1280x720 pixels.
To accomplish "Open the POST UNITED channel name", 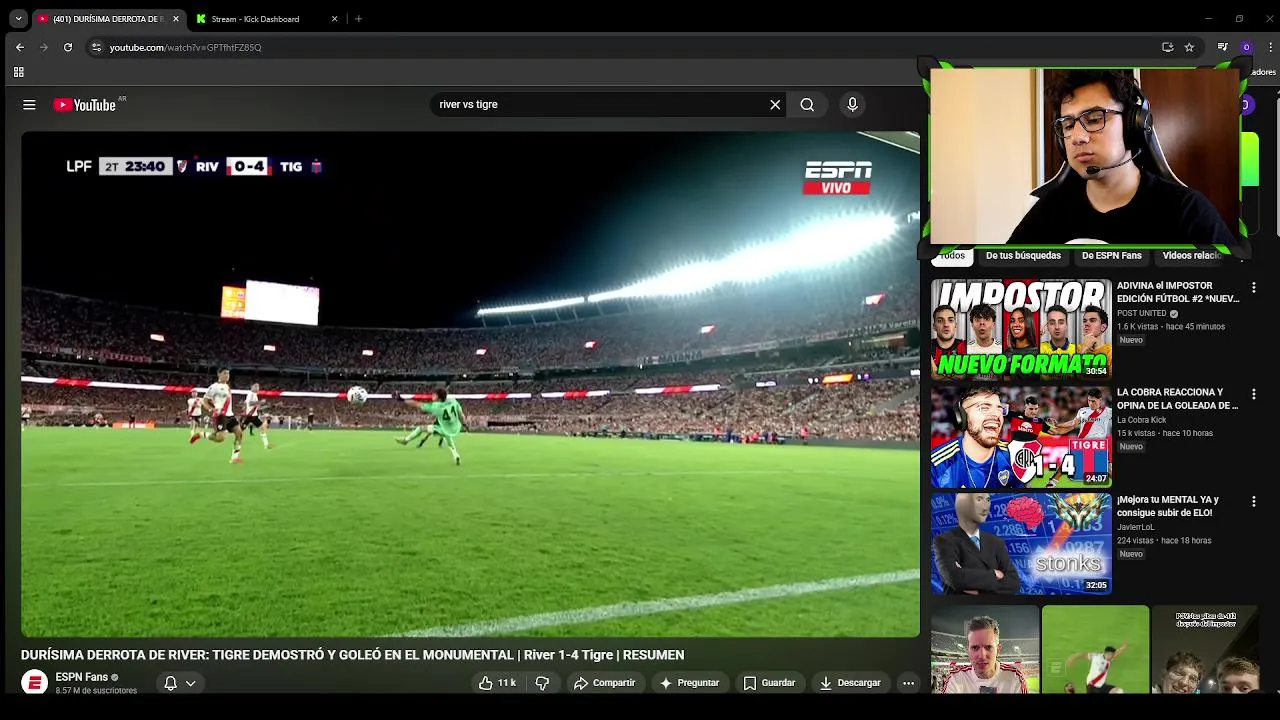I will (x=1142, y=313).
